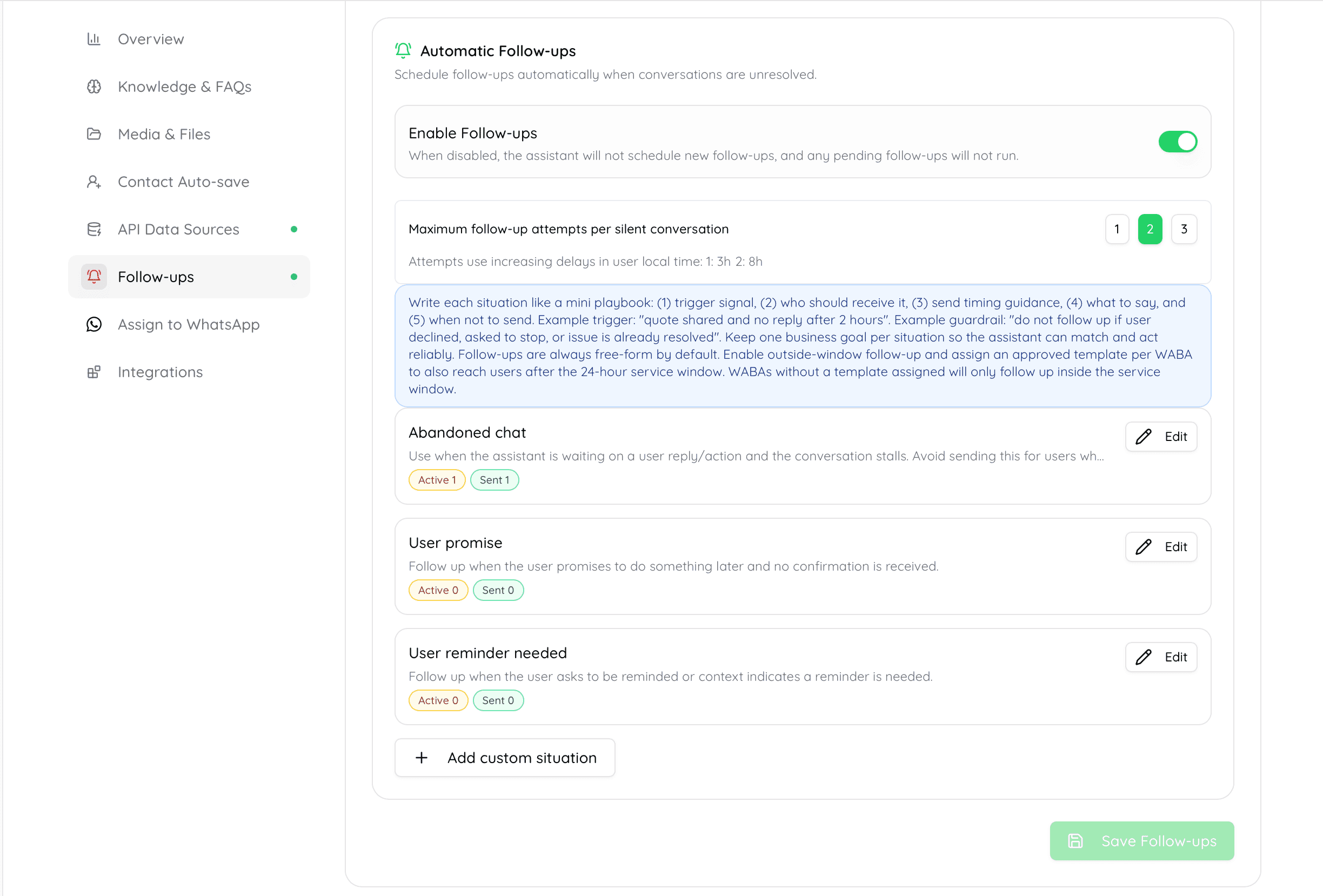Open the Overview section
The image size is (1323, 896).
click(x=189, y=39)
